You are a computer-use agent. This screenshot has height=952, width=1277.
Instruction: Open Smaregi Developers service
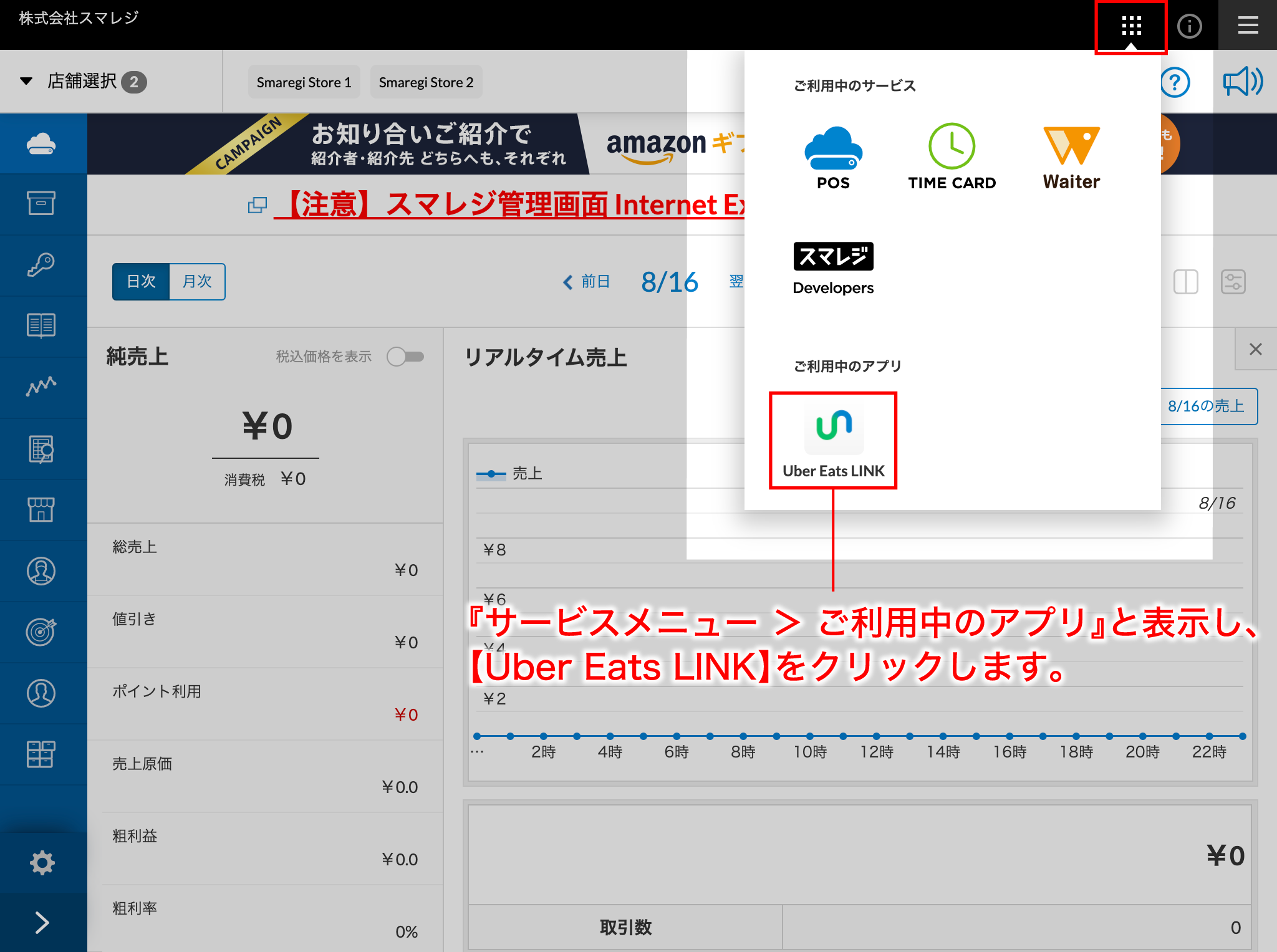(833, 269)
